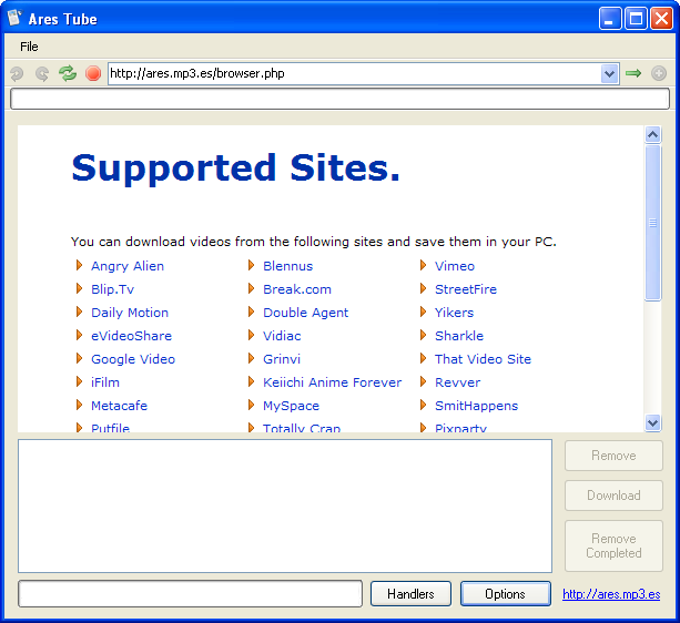This screenshot has height=623, width=680.
Task: Open the Metacafe link
Action: [x=119, y=406]
